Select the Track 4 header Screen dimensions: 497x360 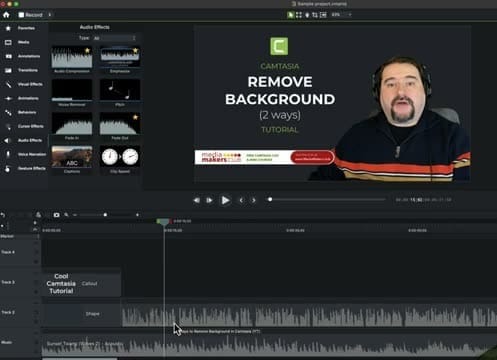point(20,252)
